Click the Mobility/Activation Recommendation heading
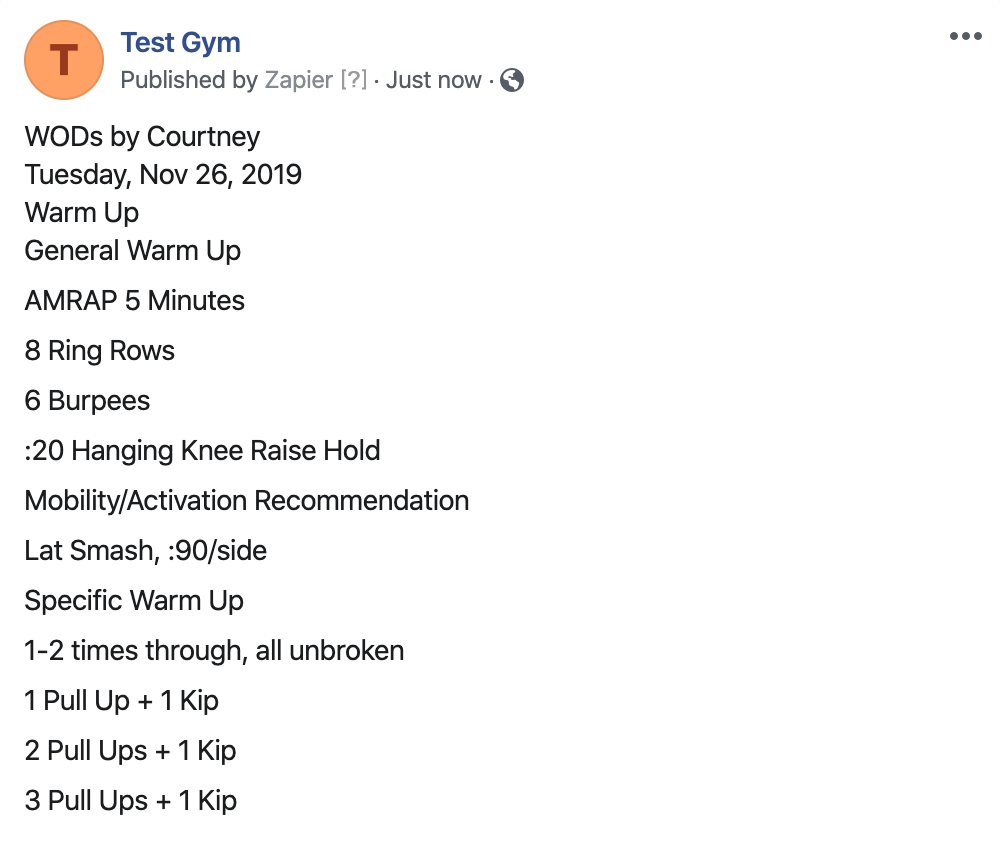The height and width of the screenshot is (850, 1000). point(247,501)
